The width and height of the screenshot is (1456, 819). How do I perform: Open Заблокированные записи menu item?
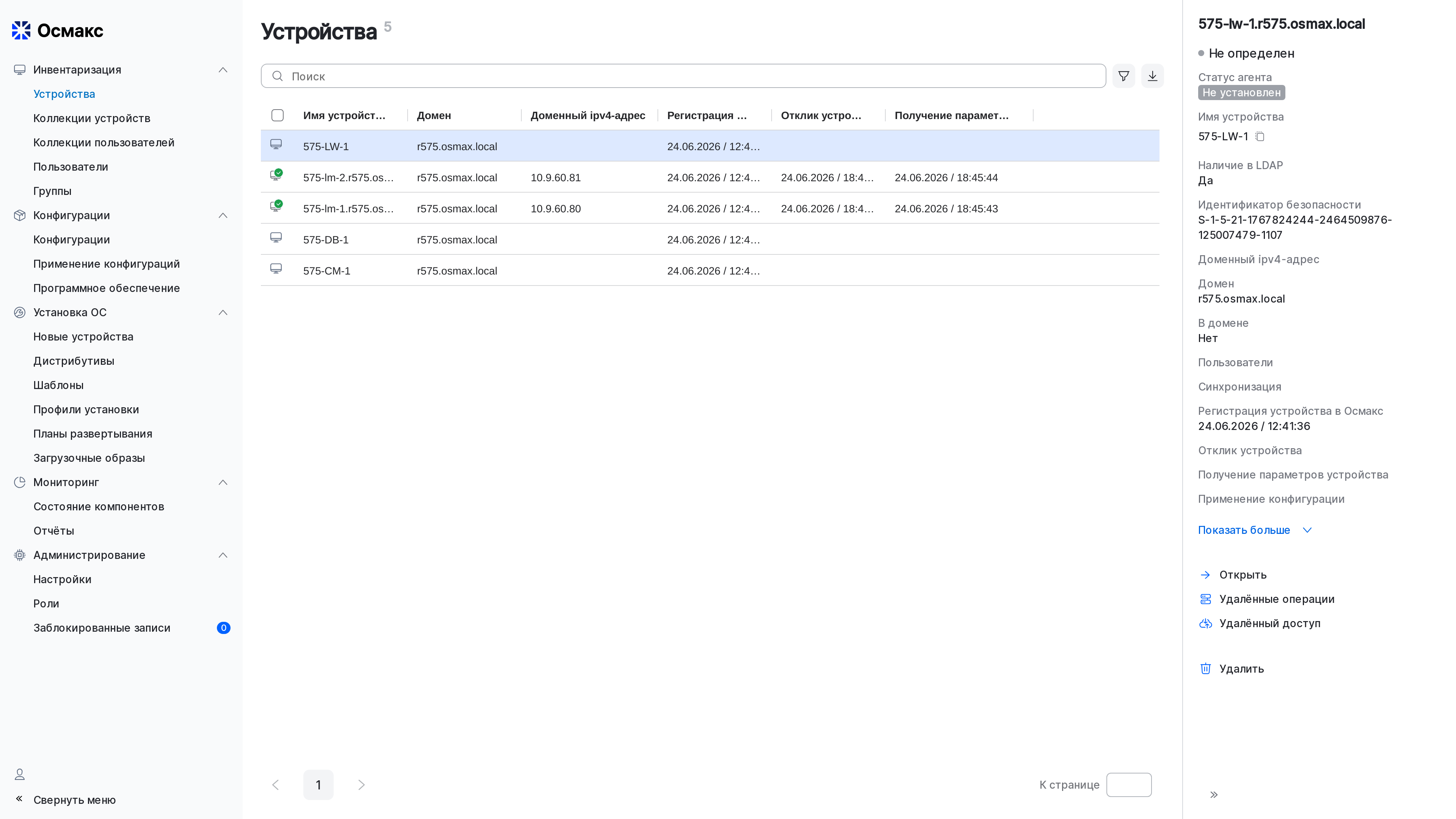[102, 629]
